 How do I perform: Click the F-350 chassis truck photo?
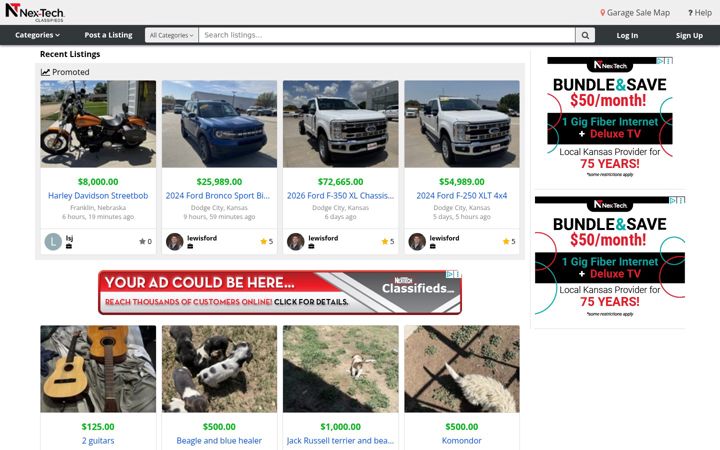click(x=341, y=124)
